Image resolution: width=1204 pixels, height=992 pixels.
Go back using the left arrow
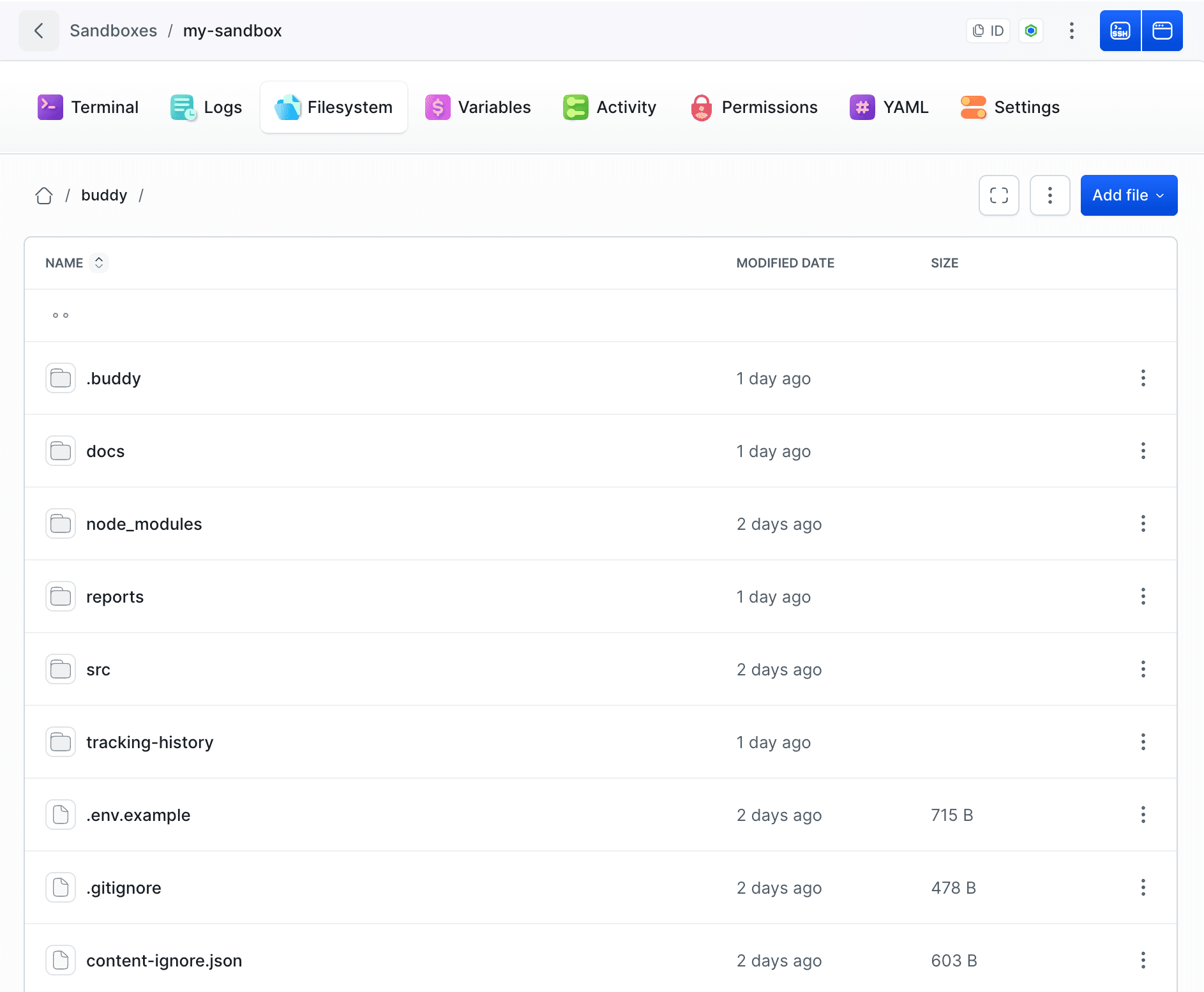tap(39, 31)
